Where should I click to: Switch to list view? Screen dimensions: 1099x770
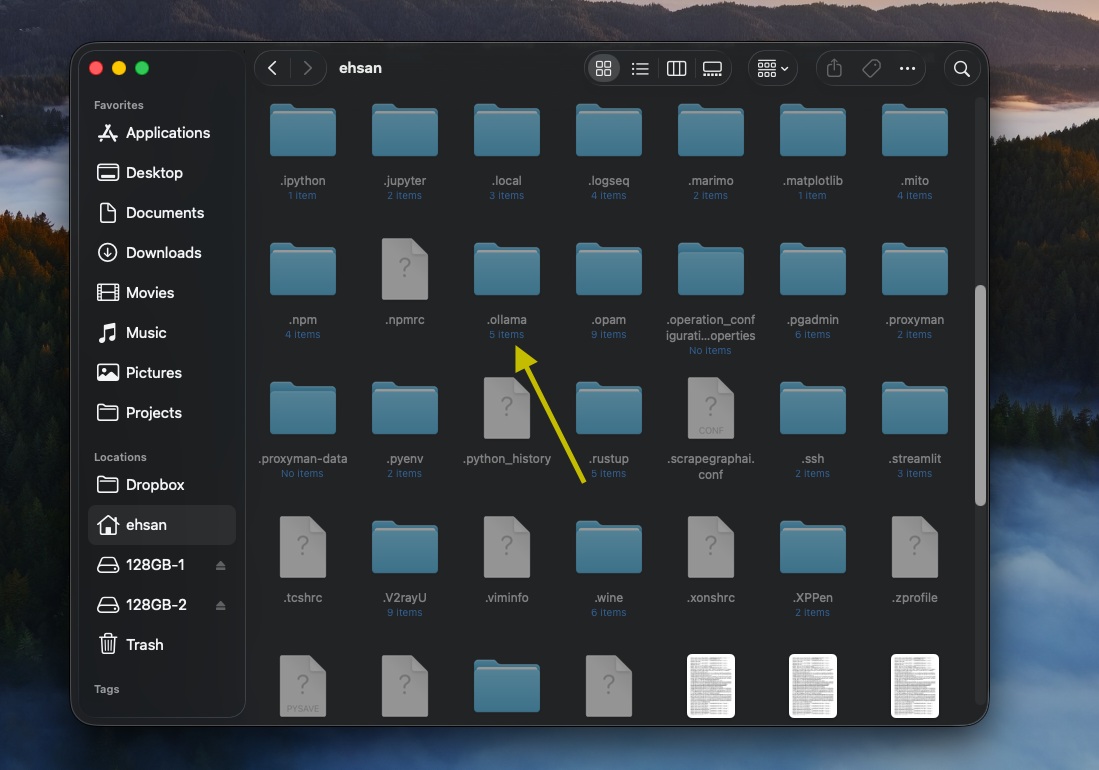tap(640, 69)
